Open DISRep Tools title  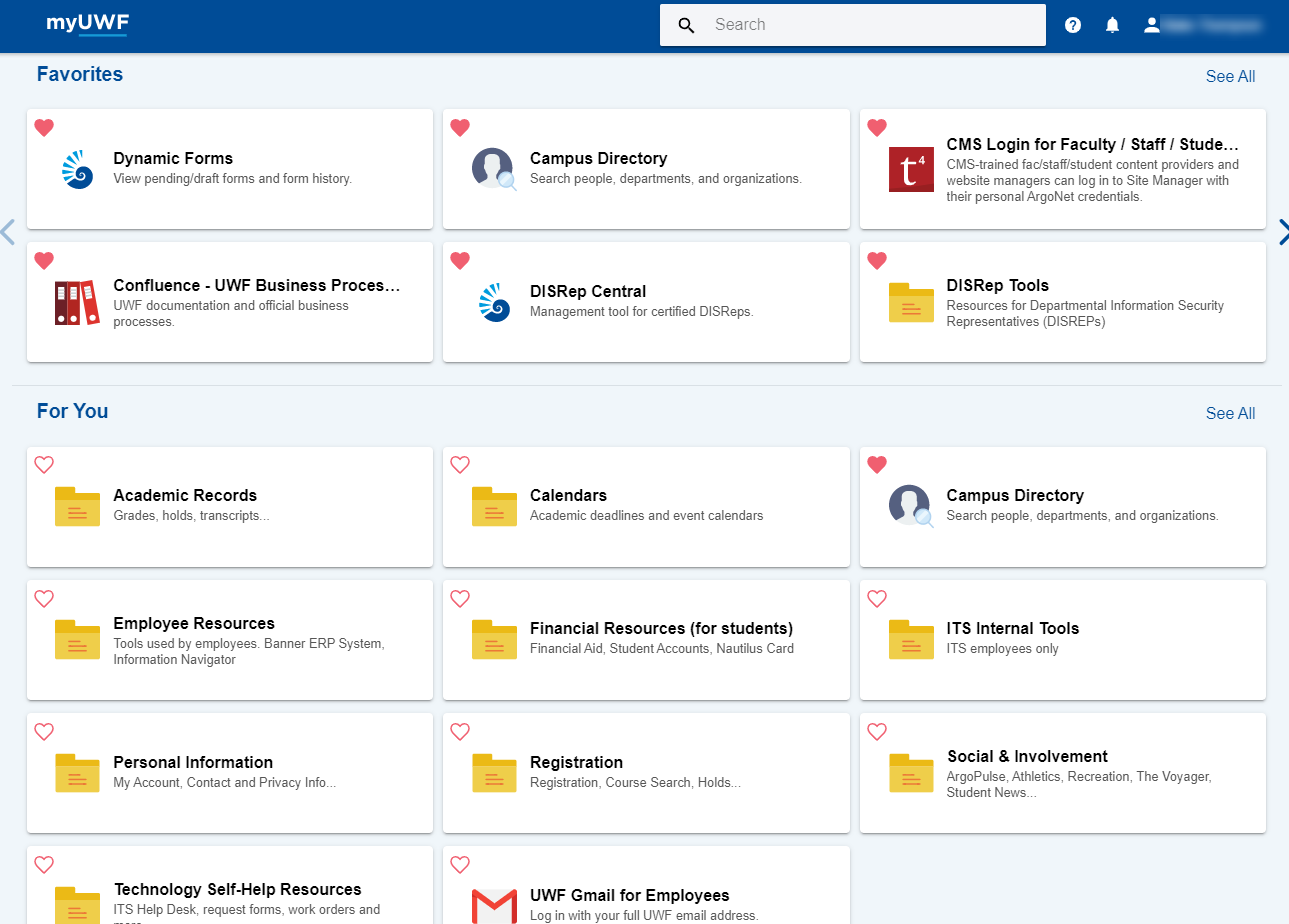998,285
